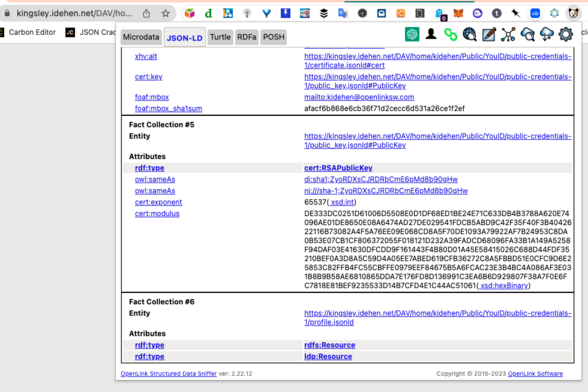This screenshot has height=392, width=588.
Task: Click the blue bookmark extension icon
Action: pos(285,14)
